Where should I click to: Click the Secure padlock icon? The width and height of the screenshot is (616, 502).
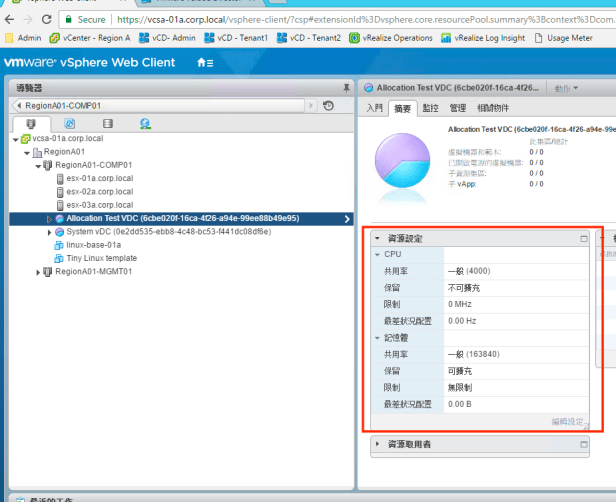(x=69, y=19)
